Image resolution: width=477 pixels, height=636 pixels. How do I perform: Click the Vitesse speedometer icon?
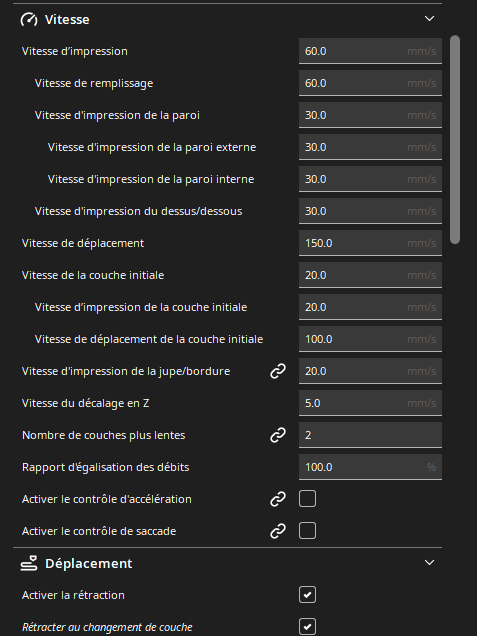(29, 19)
